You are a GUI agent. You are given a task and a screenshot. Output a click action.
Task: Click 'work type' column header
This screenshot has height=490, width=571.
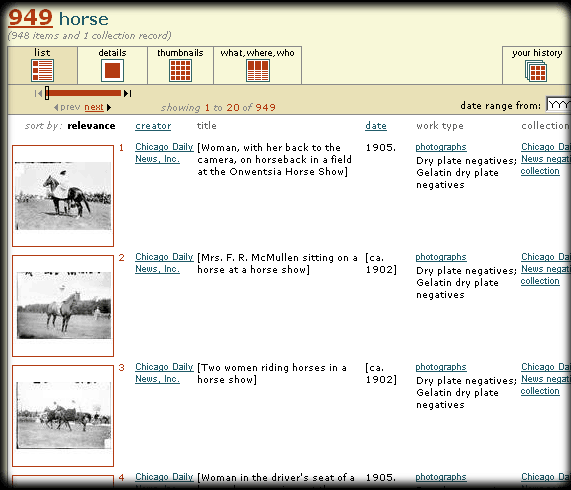point(440,126)
